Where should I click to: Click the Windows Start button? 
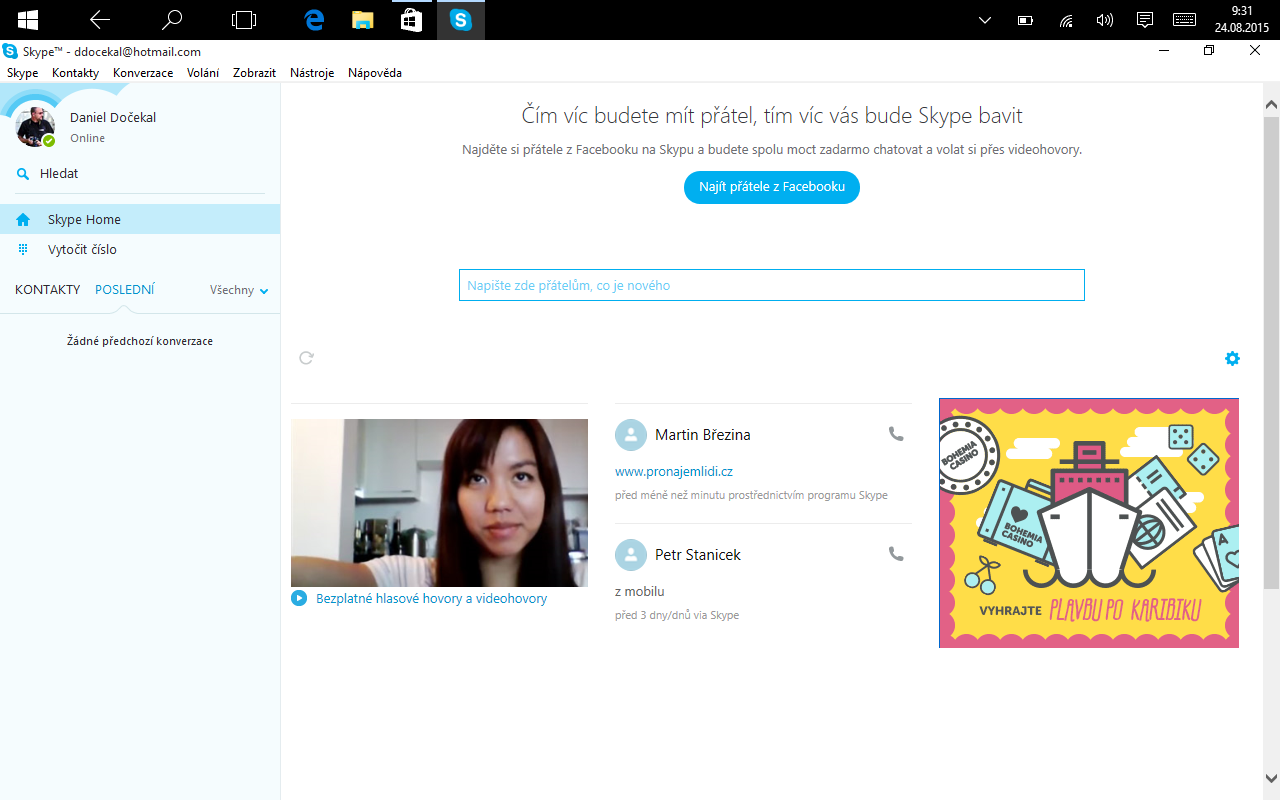click(27, 19)
